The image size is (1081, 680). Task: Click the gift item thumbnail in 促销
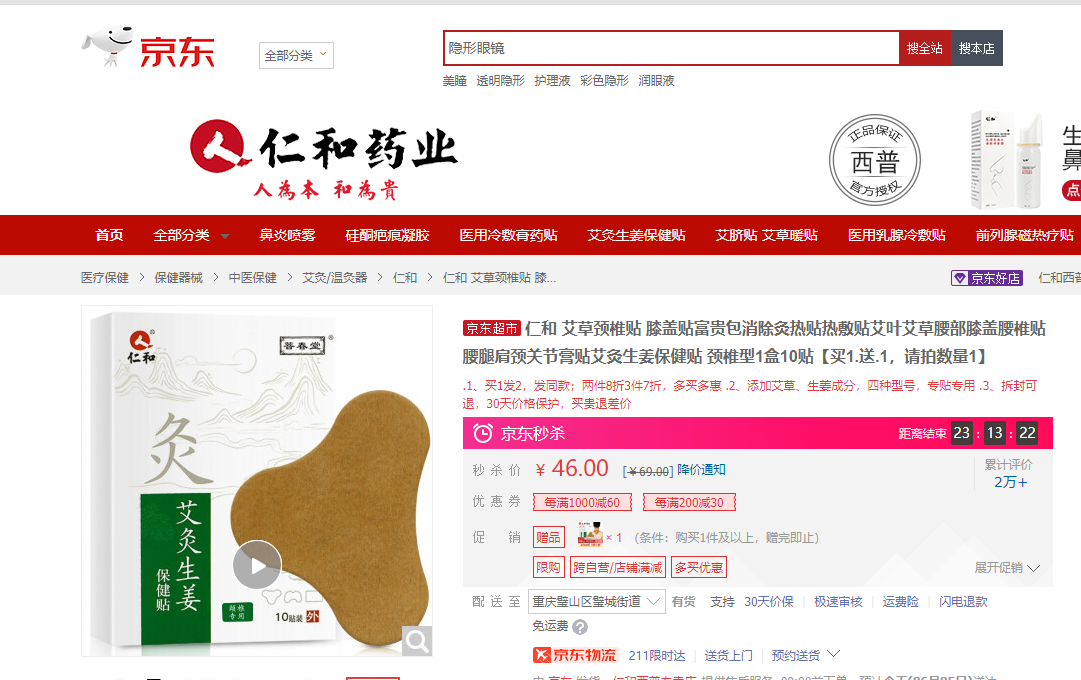click(x=590, y=536)
